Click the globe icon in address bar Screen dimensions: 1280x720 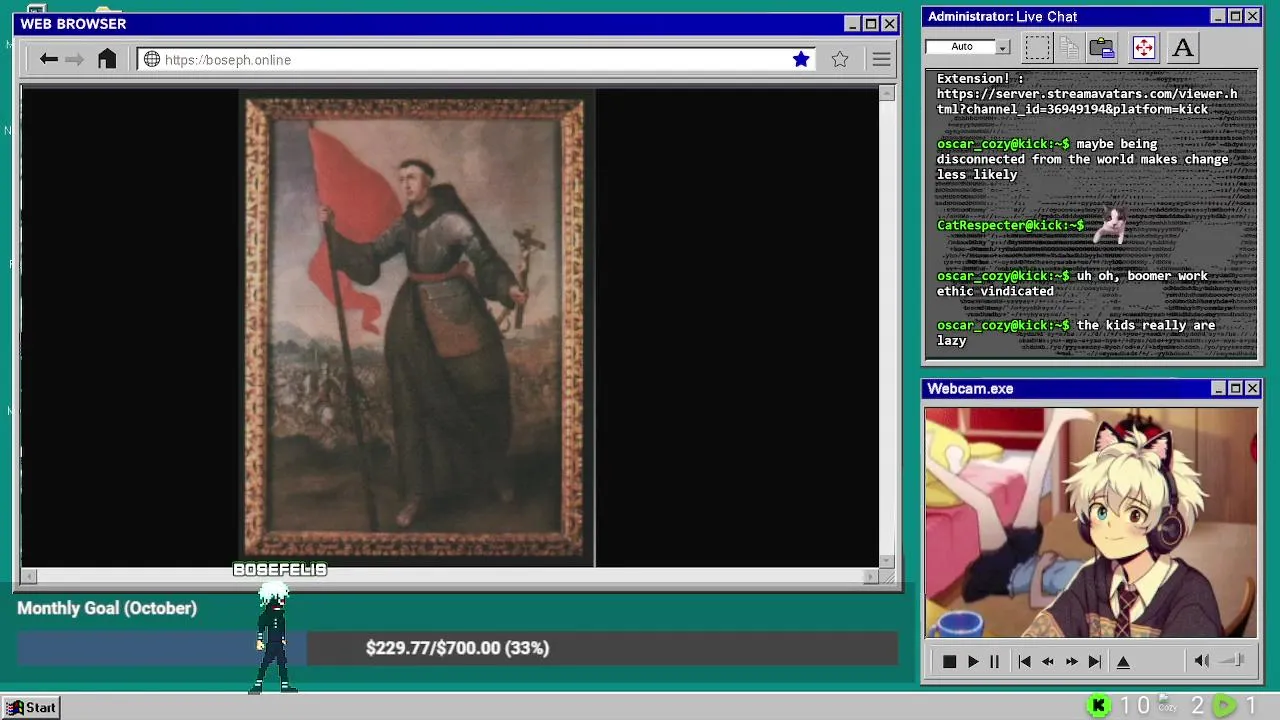coord(152,60)
